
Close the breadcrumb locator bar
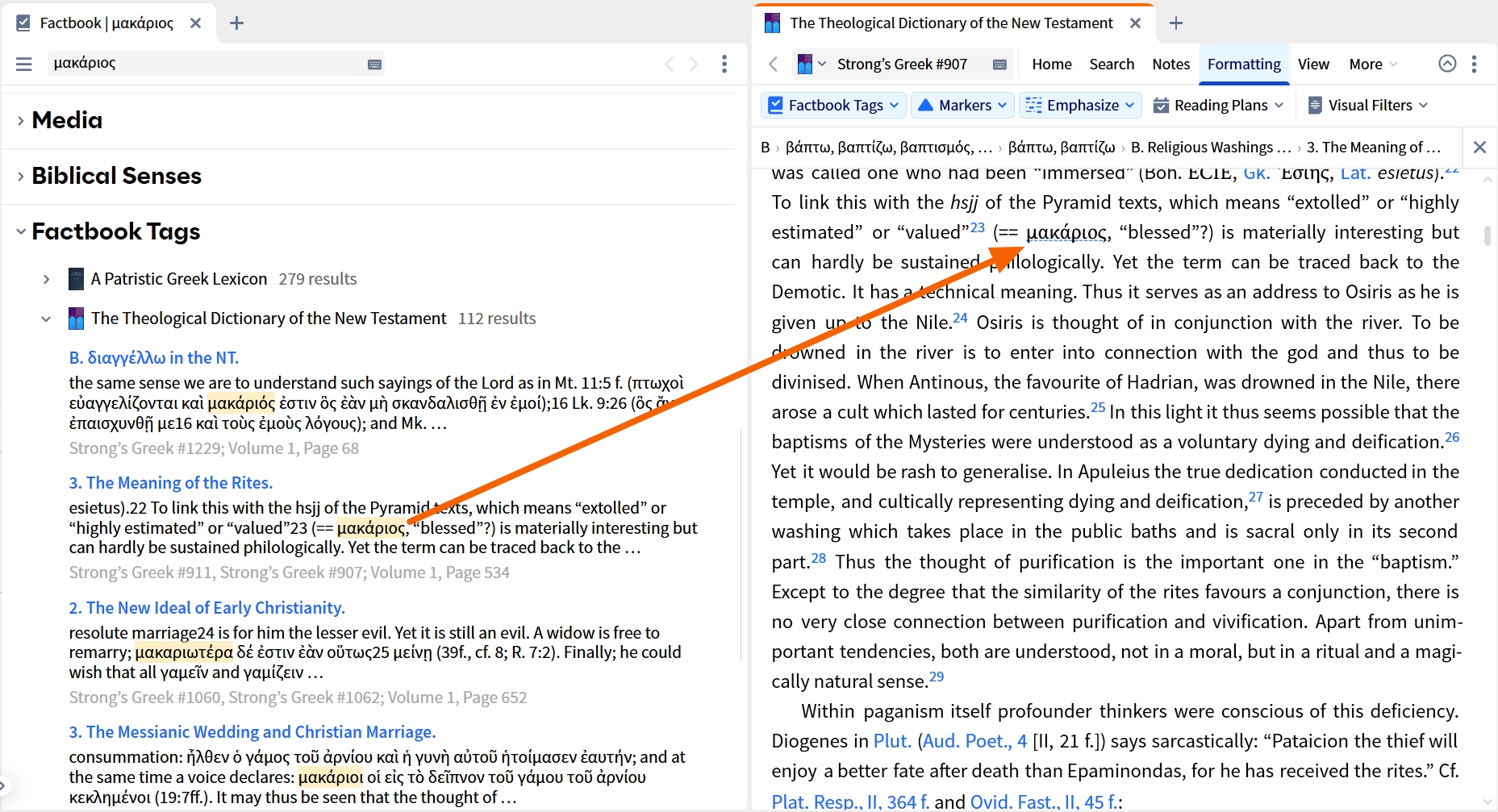[1479, 147]
